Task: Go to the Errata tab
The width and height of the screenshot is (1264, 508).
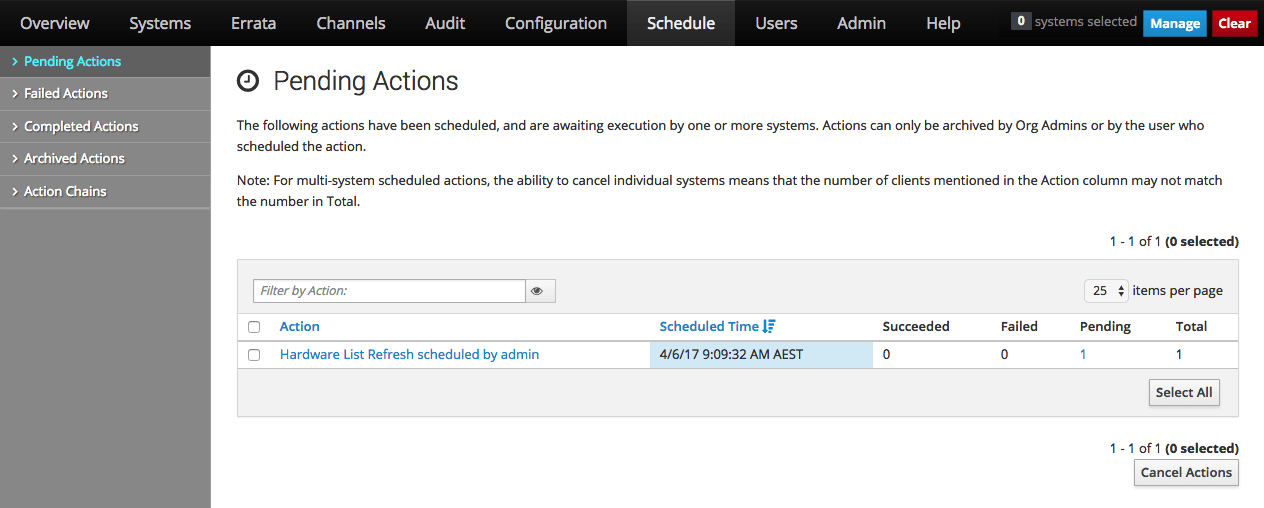Action: pyautogui.click(x=253, y=23)
